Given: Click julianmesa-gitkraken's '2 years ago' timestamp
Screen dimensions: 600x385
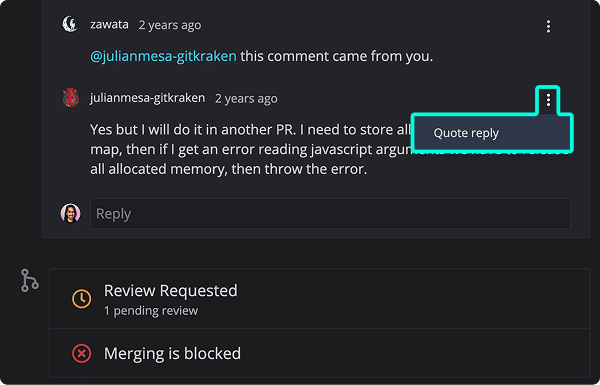Looking at the screenshot, I should coord(246,99).
